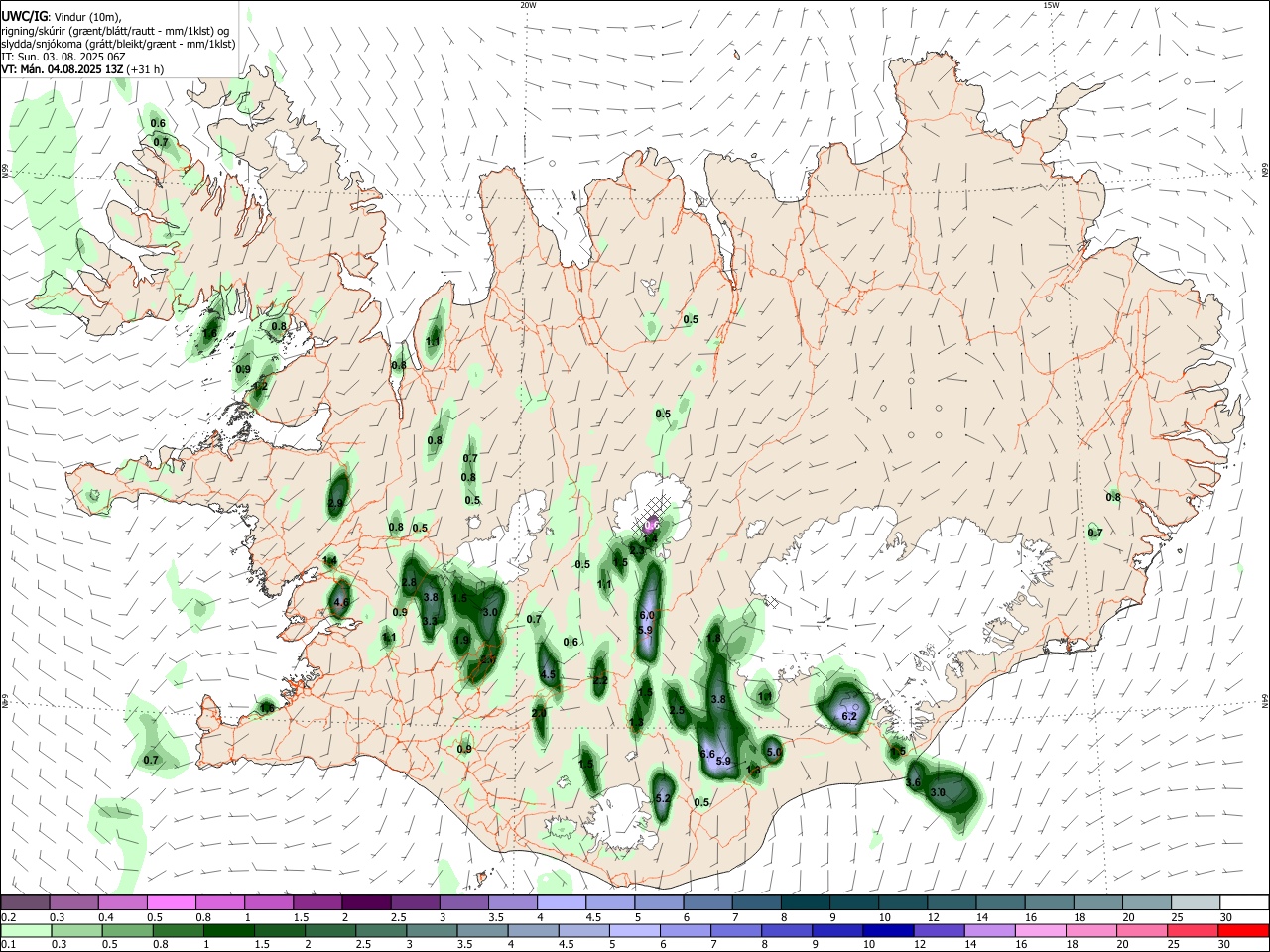Select the bright pink 0.5–0.8 swatch, upper legend
The width and height of the screenshot is (1270, 952).
click(171, 903)
